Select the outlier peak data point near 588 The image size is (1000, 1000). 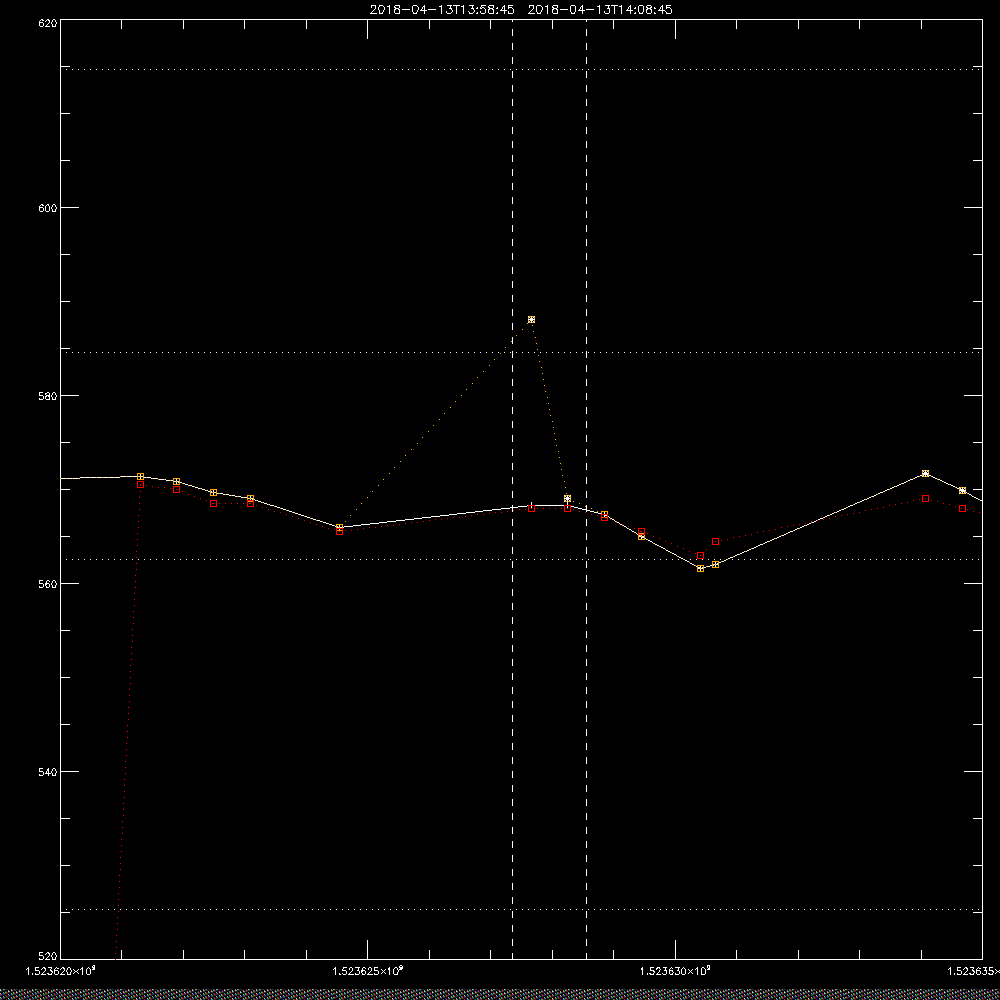coord(531,320)
